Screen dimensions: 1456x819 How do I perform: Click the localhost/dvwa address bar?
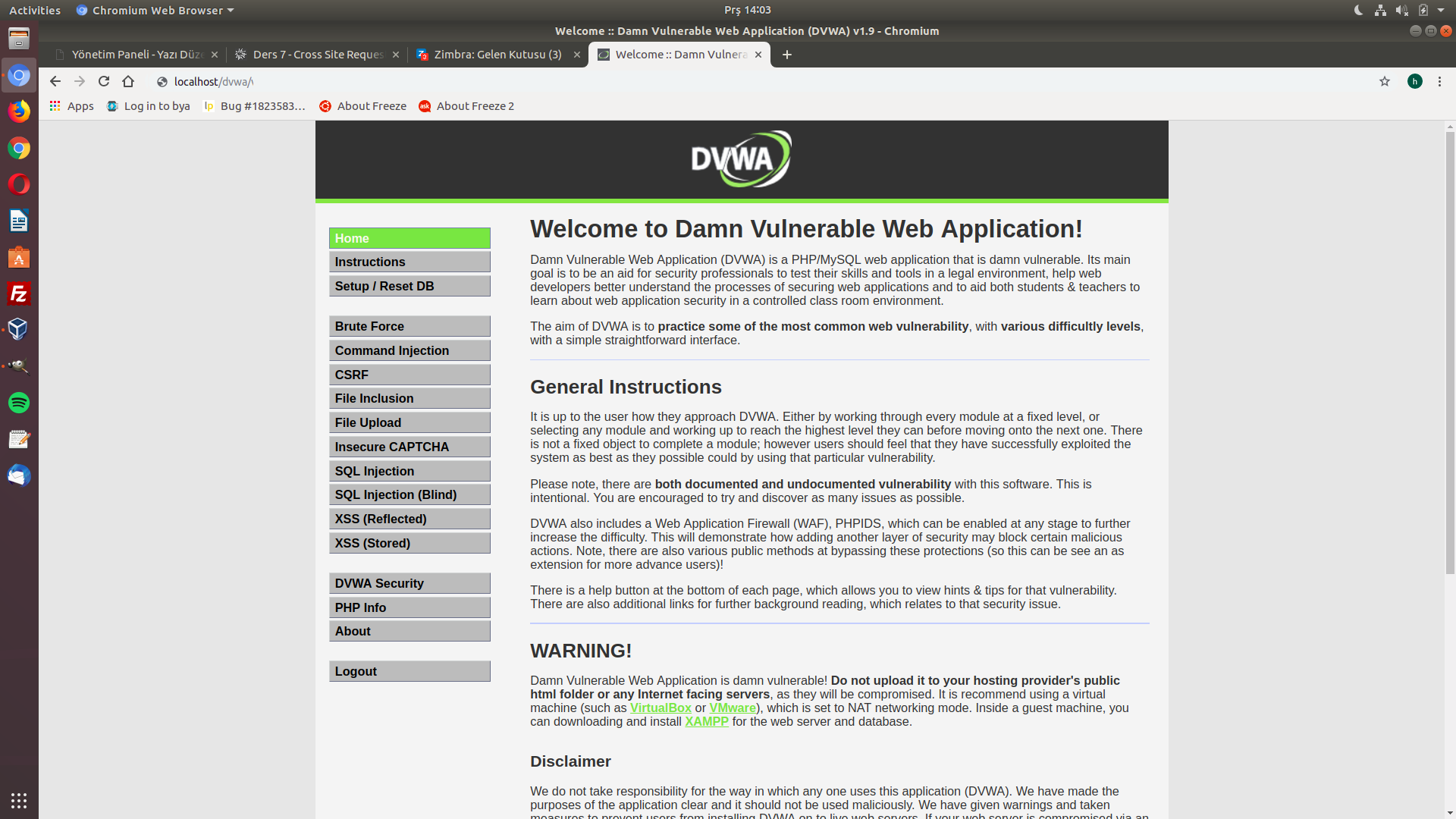click(758, 81)
